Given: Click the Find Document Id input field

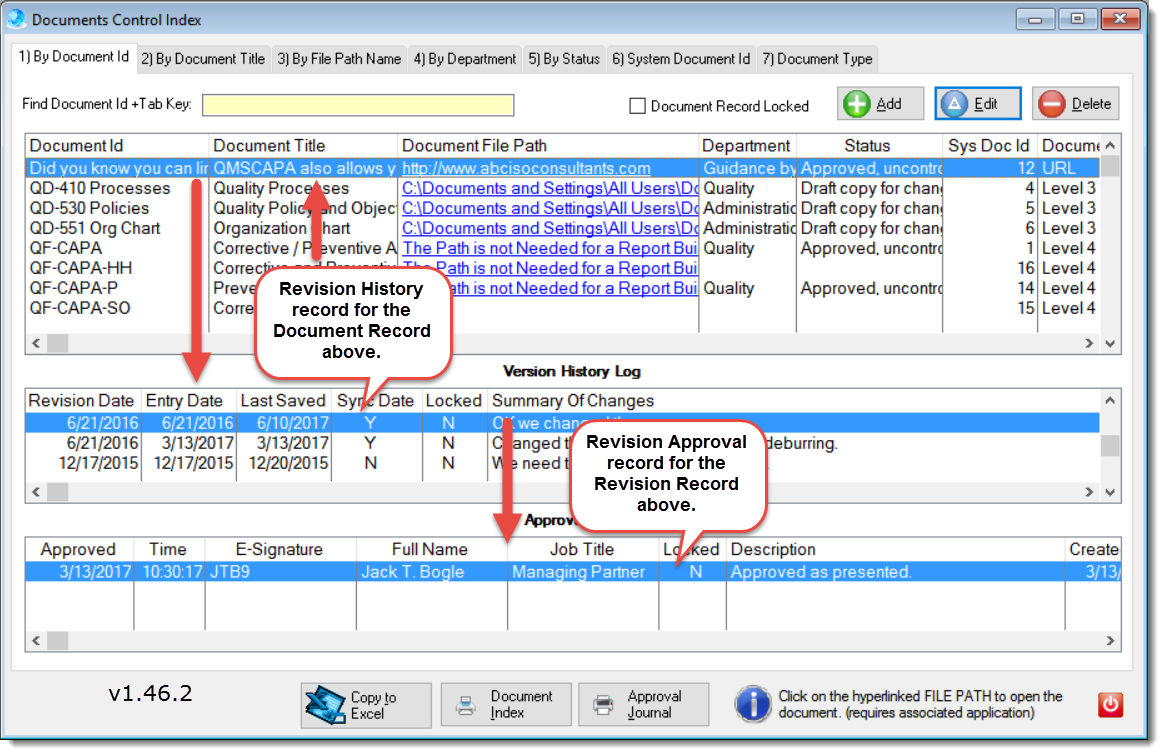Looking at the screenshot, I should coord(358,104).
